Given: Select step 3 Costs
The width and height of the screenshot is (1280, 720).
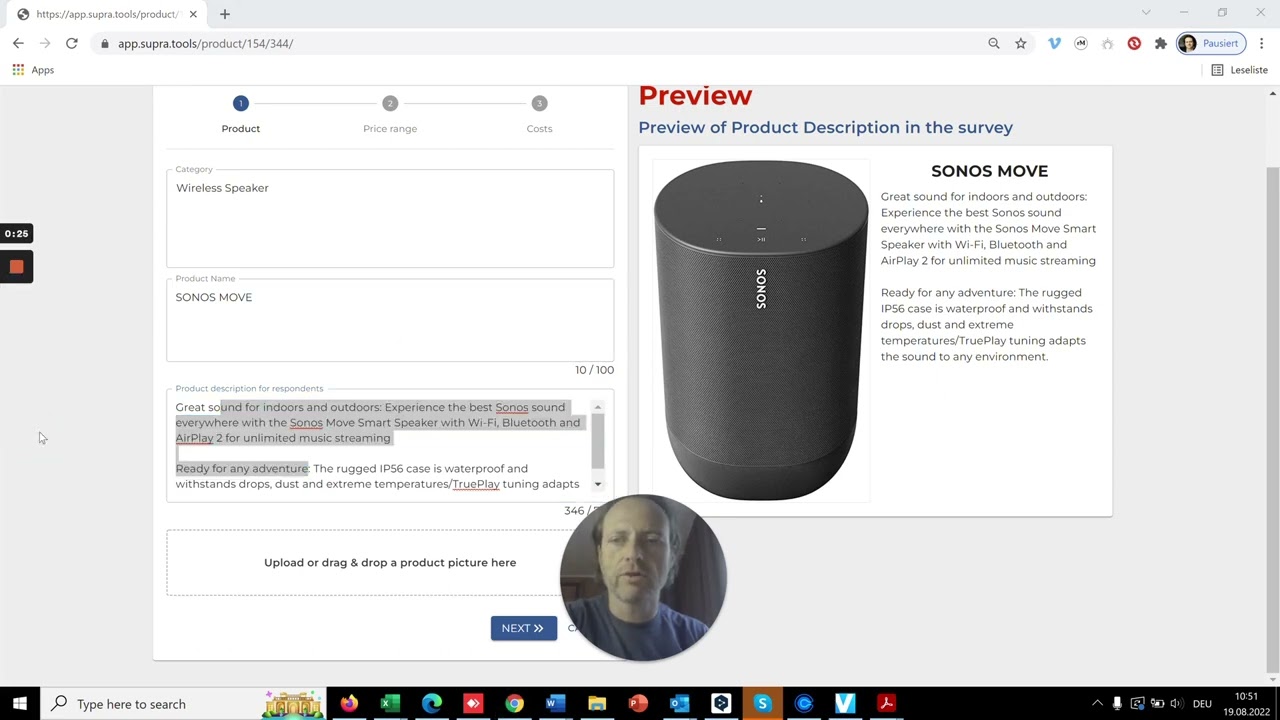Looking at the screenshot, I should click(539, 115).
